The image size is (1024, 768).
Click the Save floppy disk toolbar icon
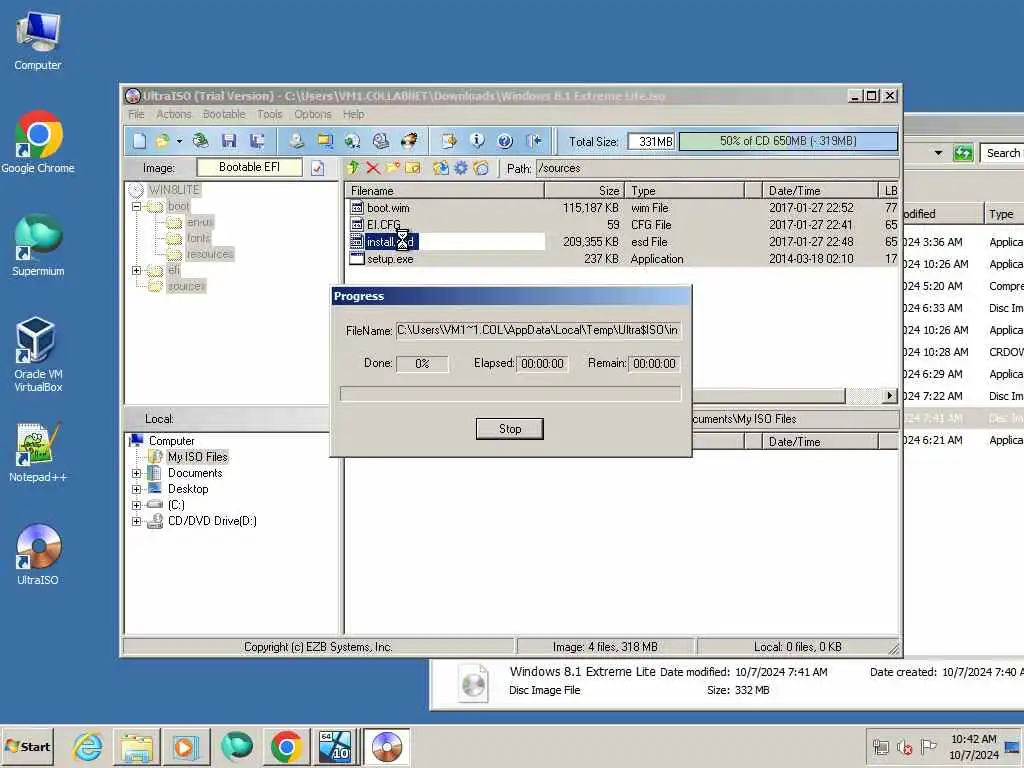[x=229, y=141]
